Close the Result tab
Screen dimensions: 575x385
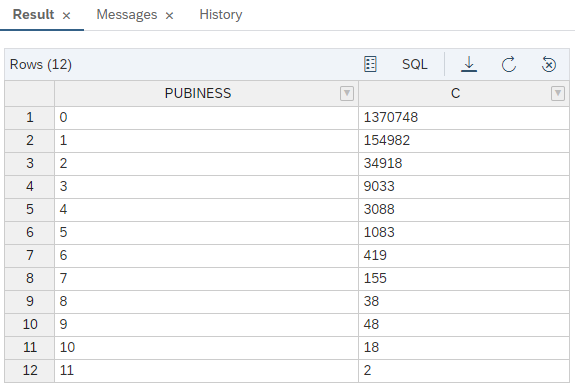[66, 15]
